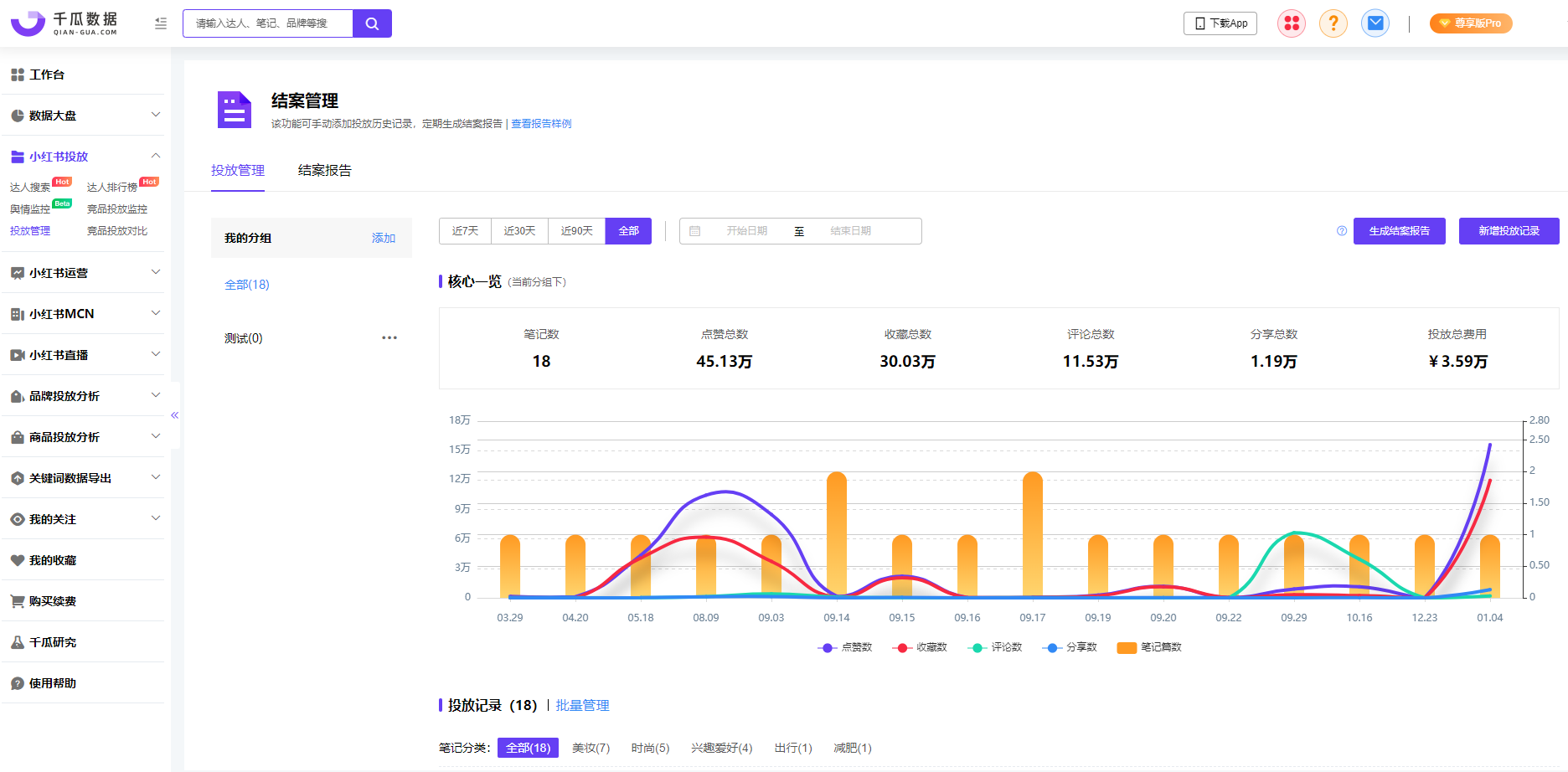Viewport: 1568px width, 772px height.
Task: Collapse sidebar with the menu fold icon
Action: (x=161, y=24)
